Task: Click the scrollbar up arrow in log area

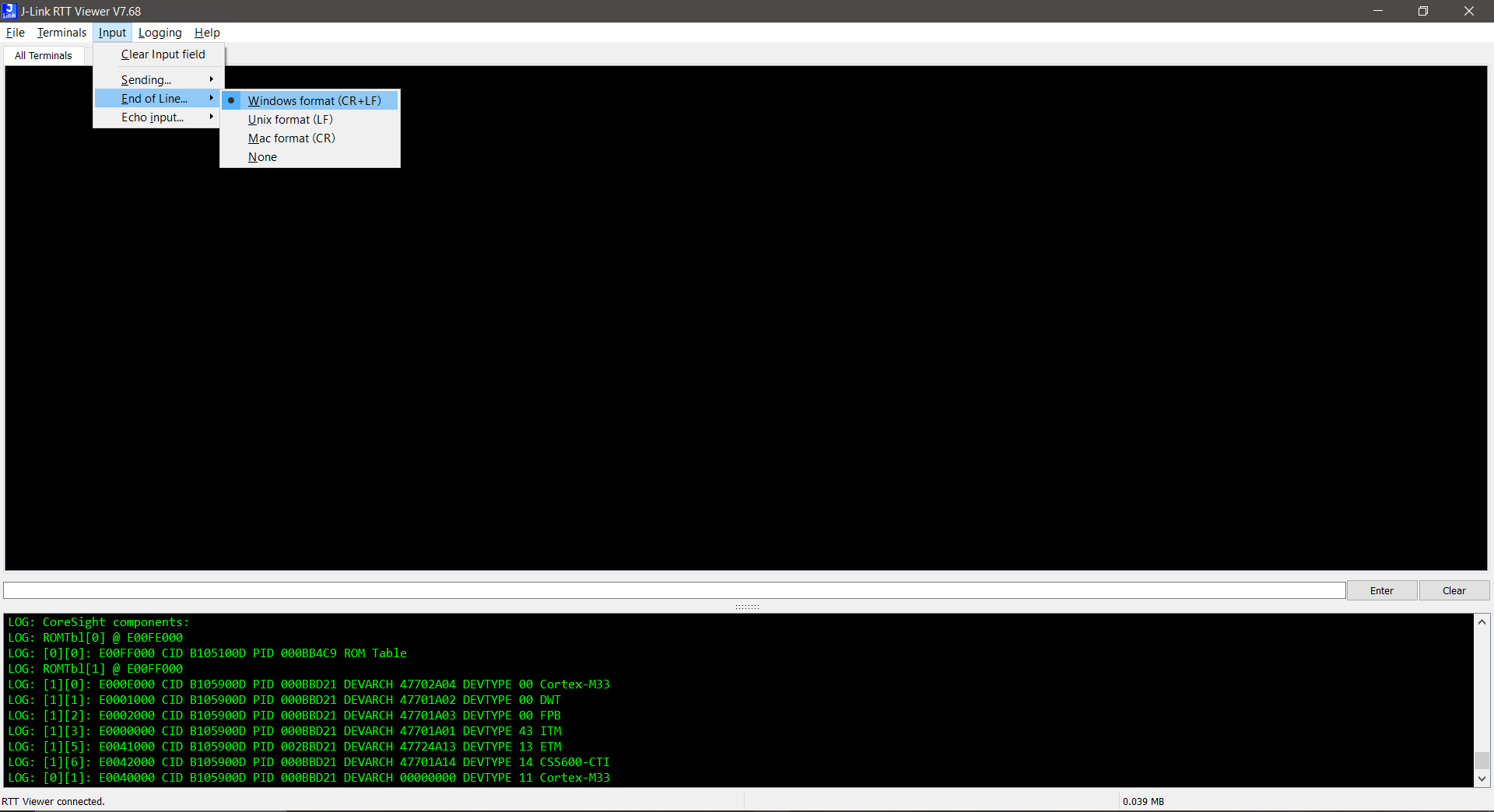Action: tap(1483, 623)
